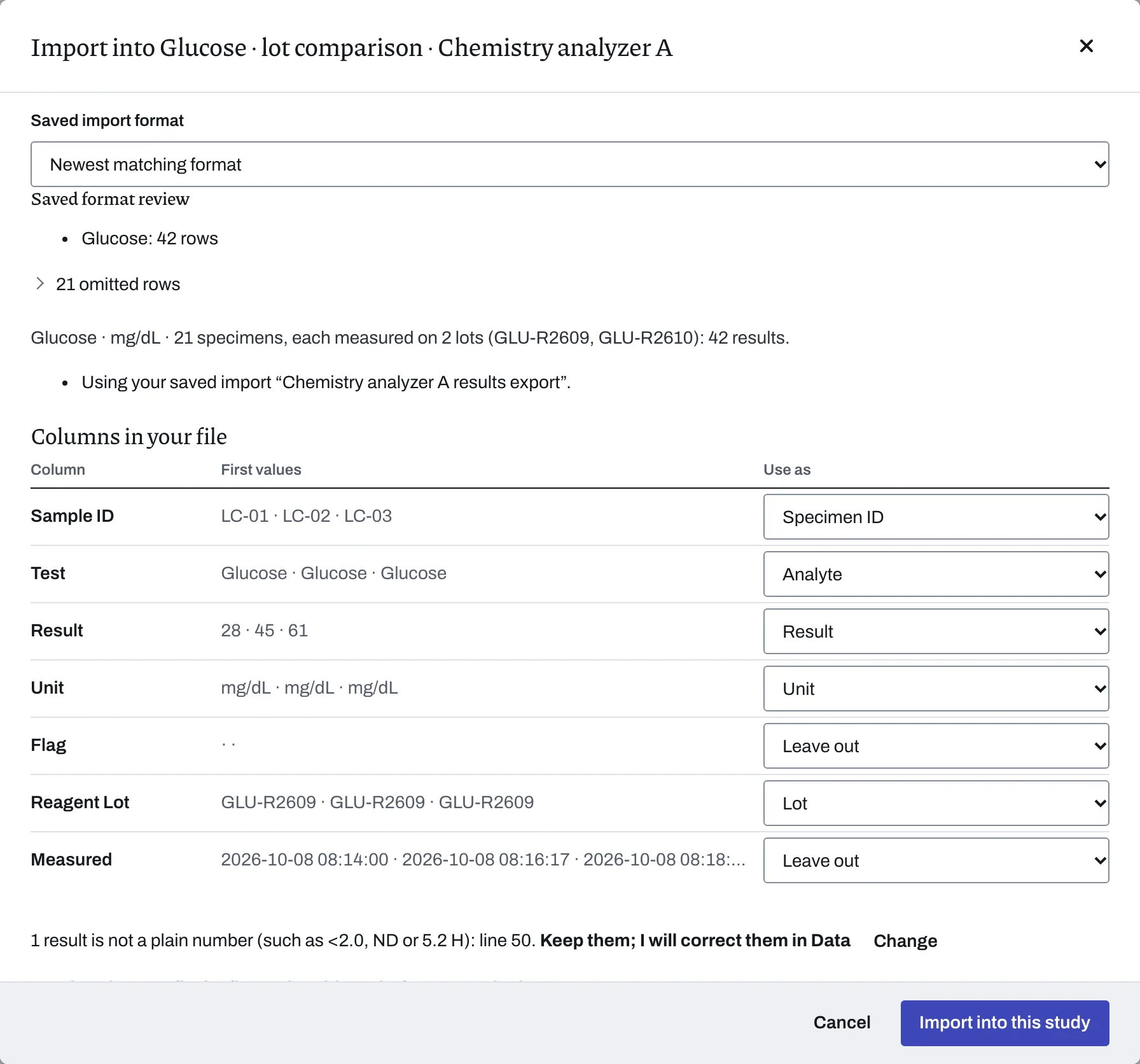Open the Use as dropdown for Test
Image resolution: width=1140 pixels, height=1064 pixels.
(x=936, y=574)
